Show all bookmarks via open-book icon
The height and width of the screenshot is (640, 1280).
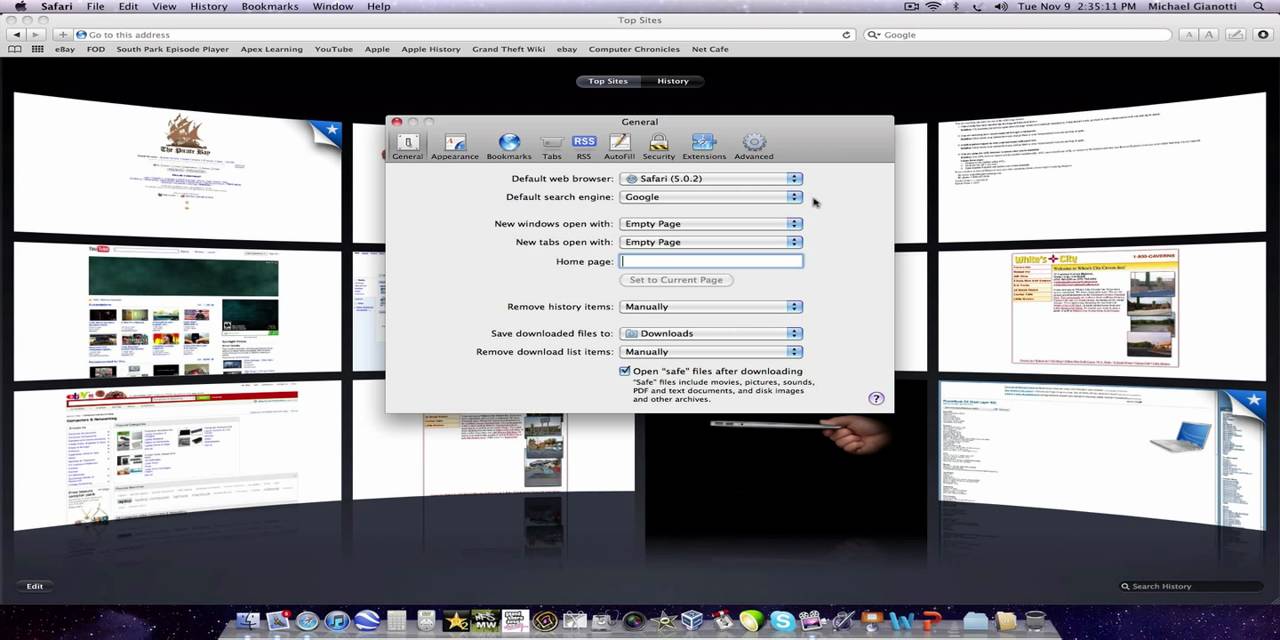pos(15,49)
